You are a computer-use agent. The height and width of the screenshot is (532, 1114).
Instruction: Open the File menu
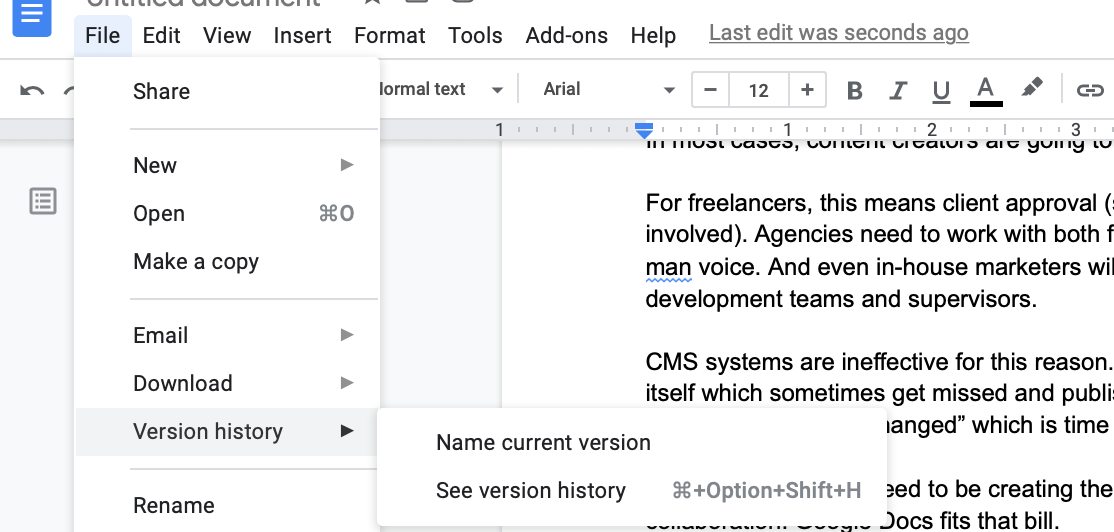click(x=102, y=36)
